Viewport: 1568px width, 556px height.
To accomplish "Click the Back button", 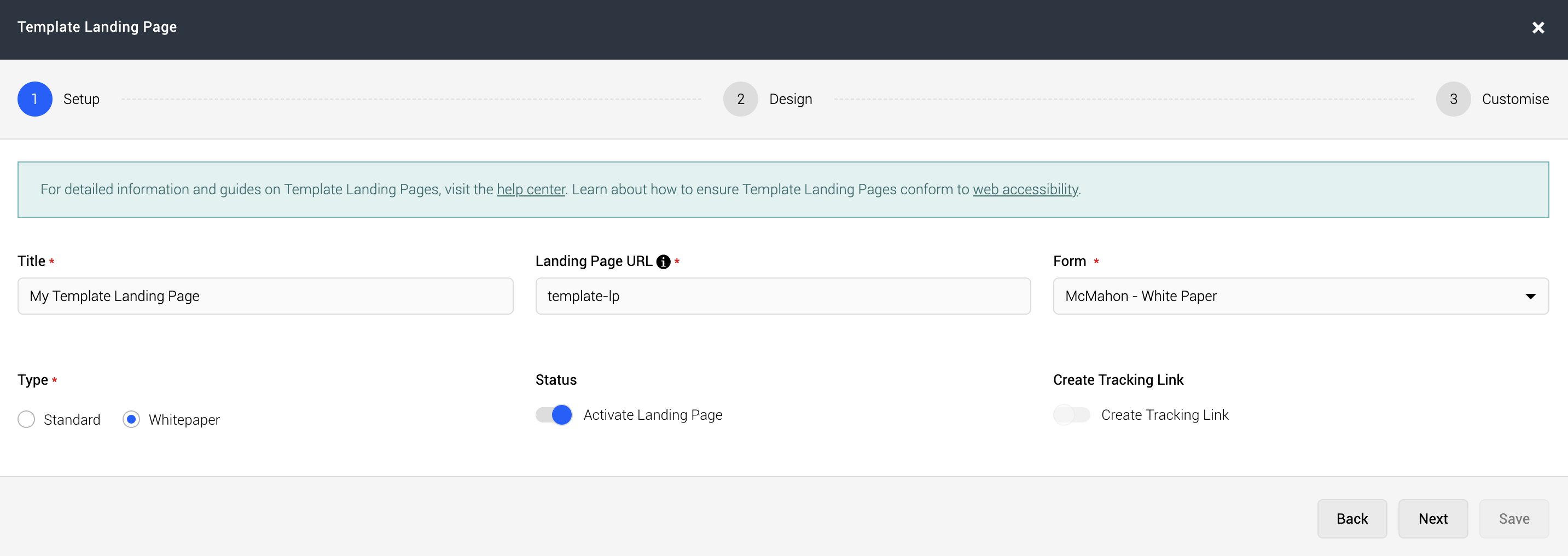I will pyautogui.click(x=1352, y=519).
